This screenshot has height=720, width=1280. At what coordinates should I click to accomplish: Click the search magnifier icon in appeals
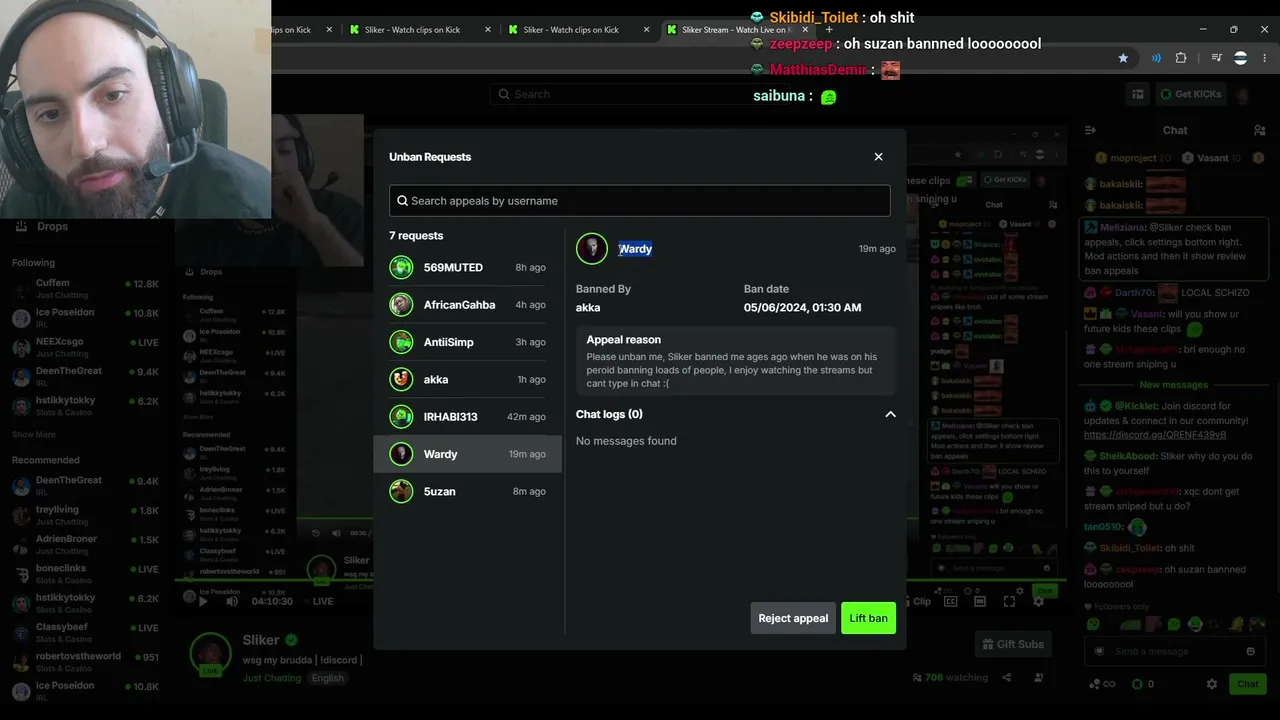pos(403,201)
